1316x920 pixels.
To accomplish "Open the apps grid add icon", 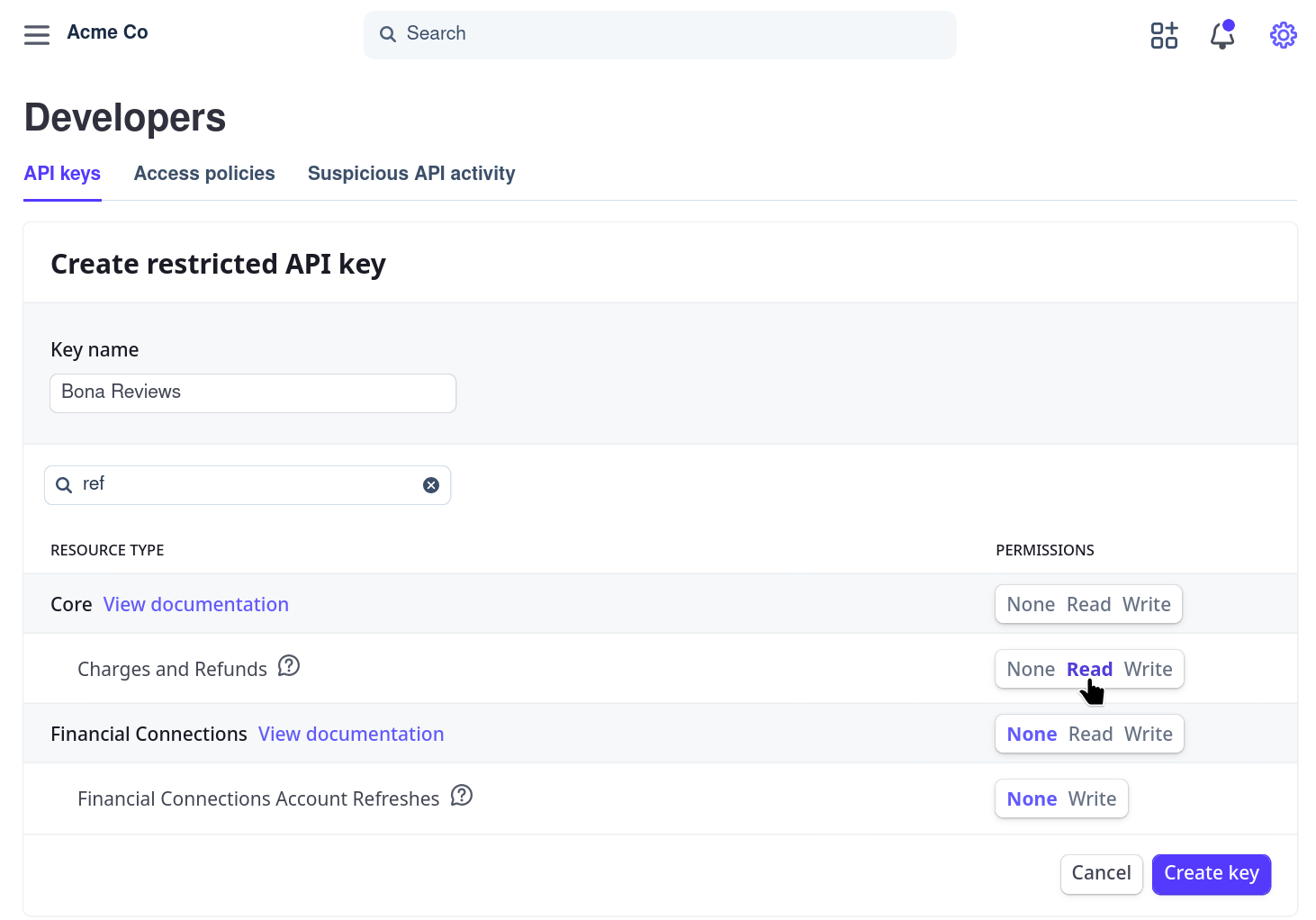I will pyautogui.click(x=1164, y=35).
